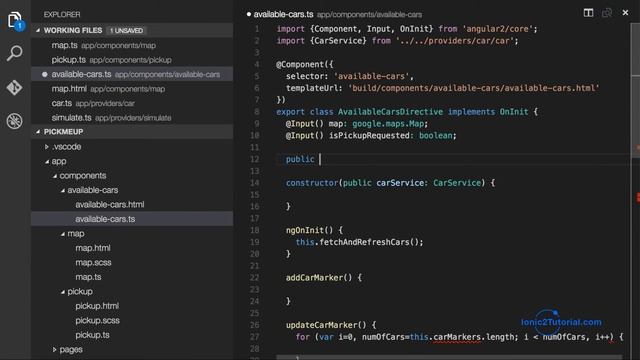Click the open changes icon beside split editor
Viewport: 640px width, 360px height.
point(607,13)
